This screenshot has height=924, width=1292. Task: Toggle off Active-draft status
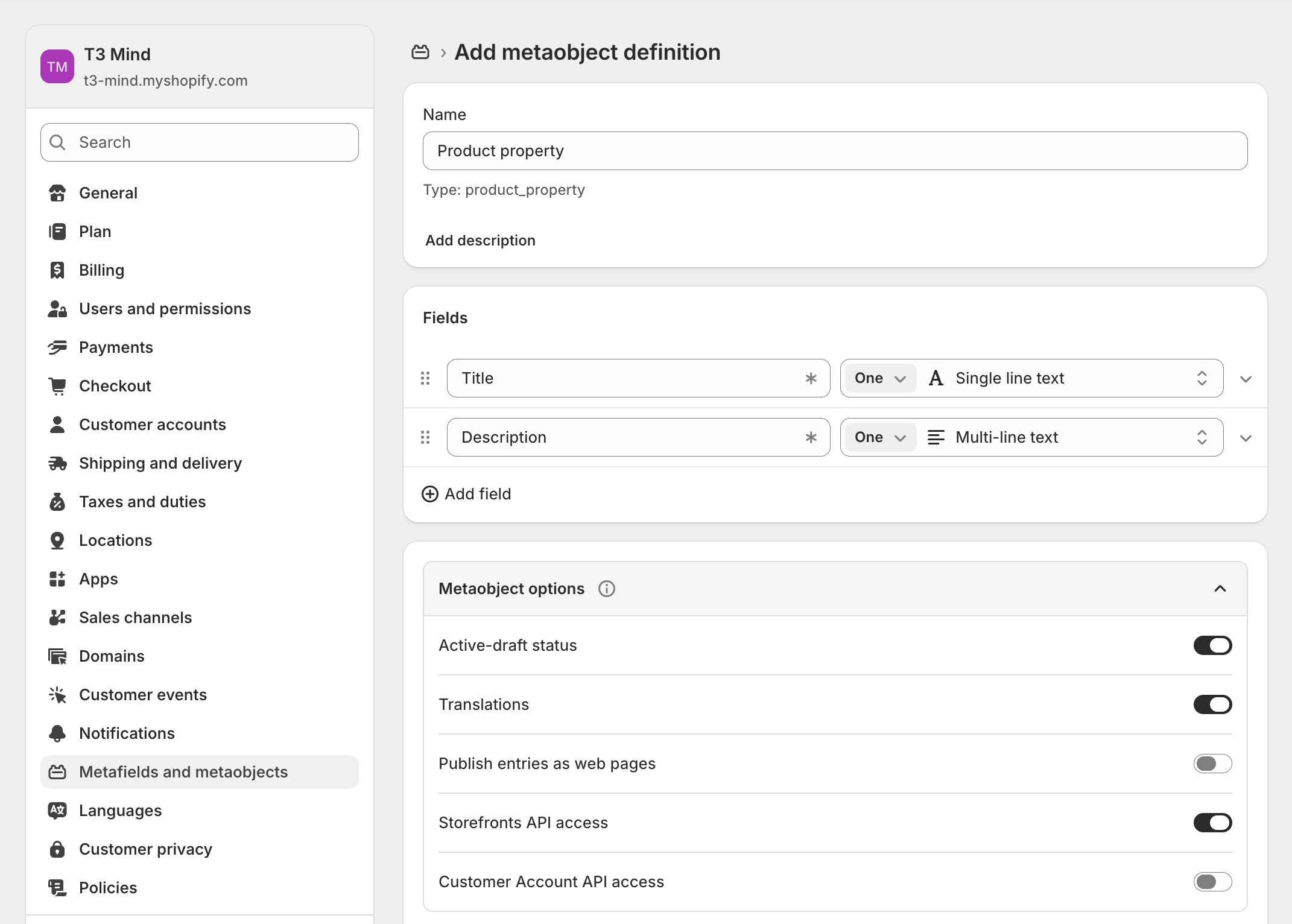(x=1213, y=645)
